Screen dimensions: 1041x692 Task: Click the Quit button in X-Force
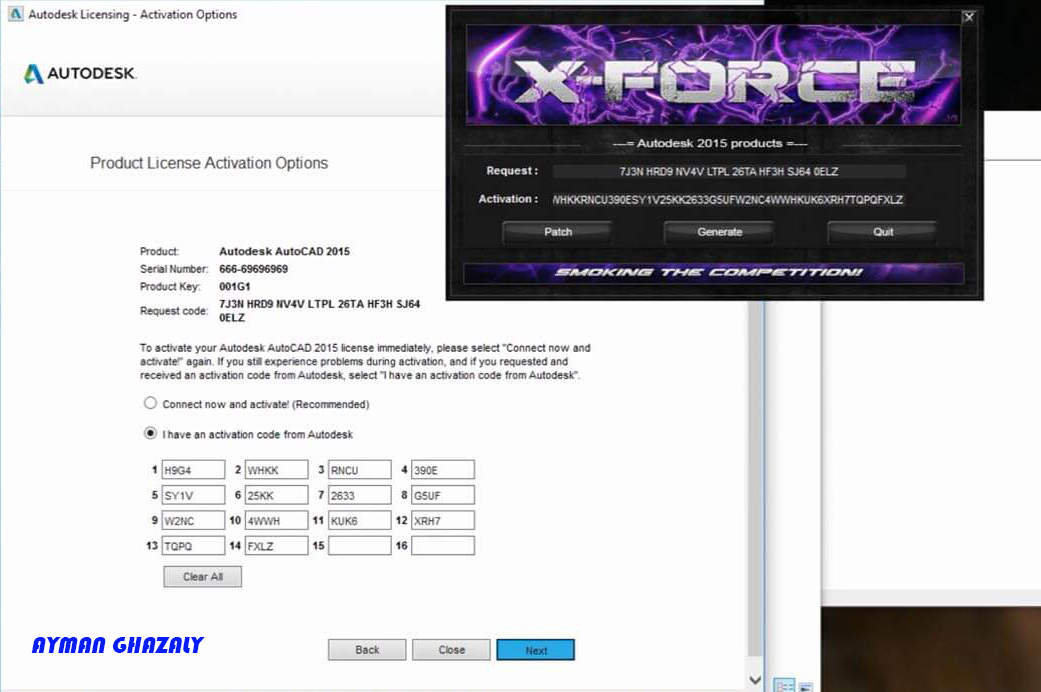(x=882, y=232)
